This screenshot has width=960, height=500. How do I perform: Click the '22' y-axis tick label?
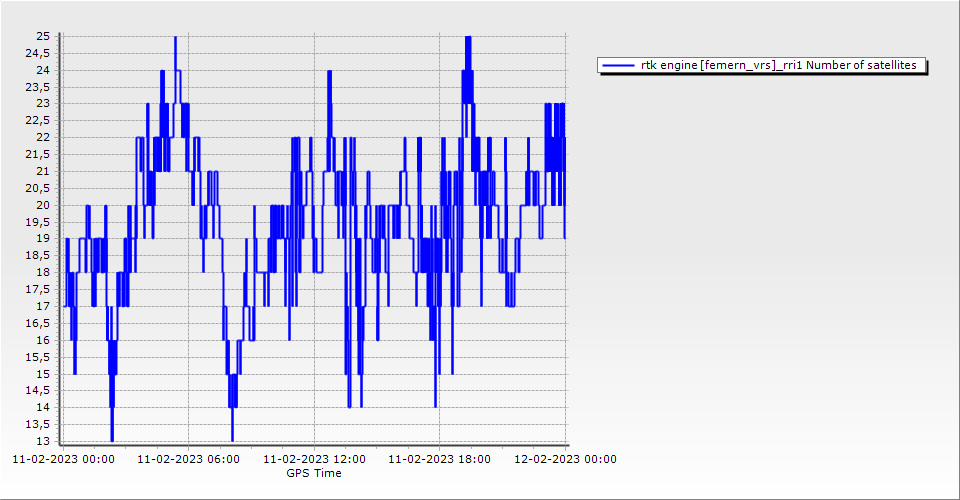pyautogui.click(x=43, y=137)
